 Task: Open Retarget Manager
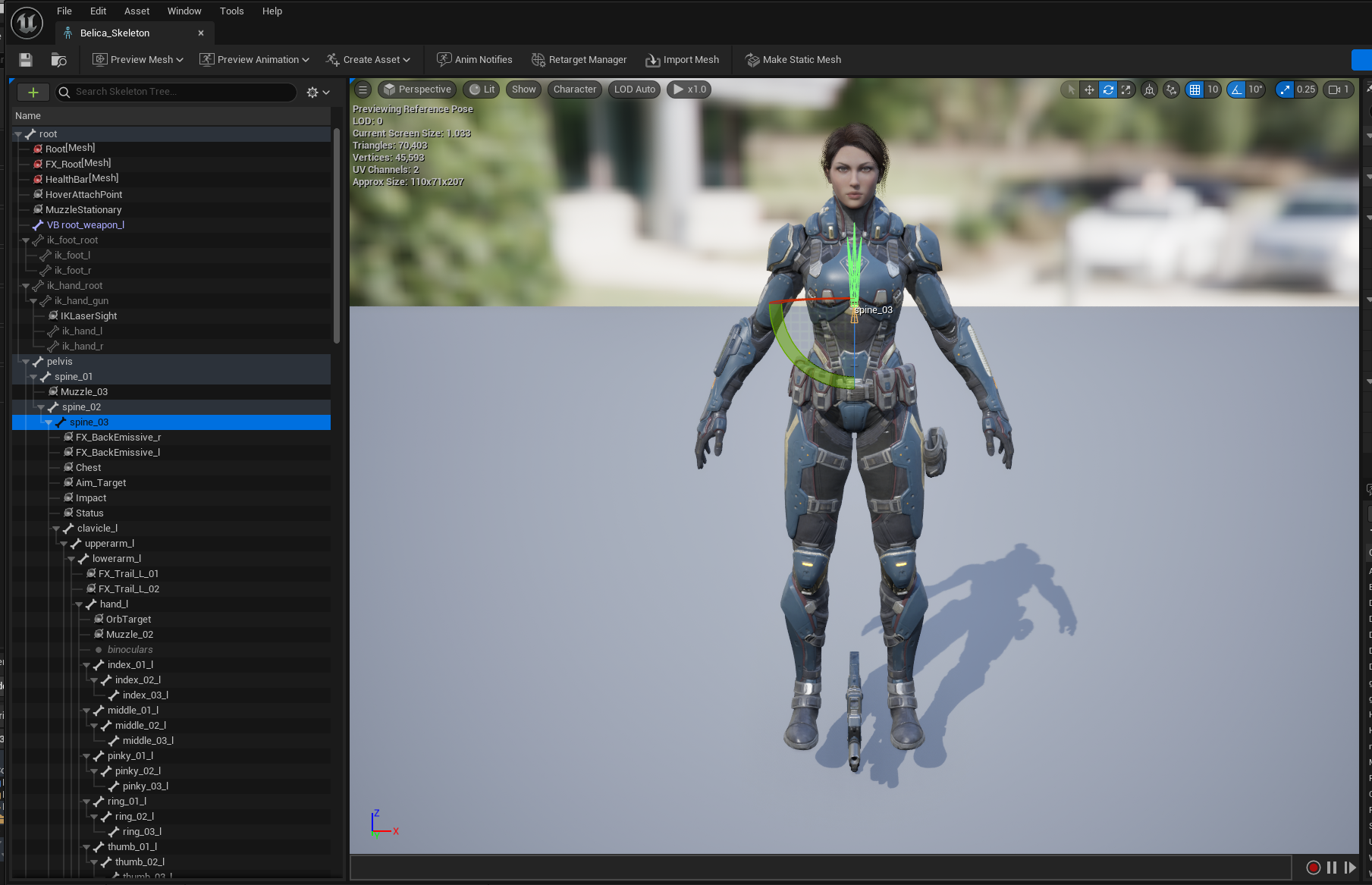579,60
